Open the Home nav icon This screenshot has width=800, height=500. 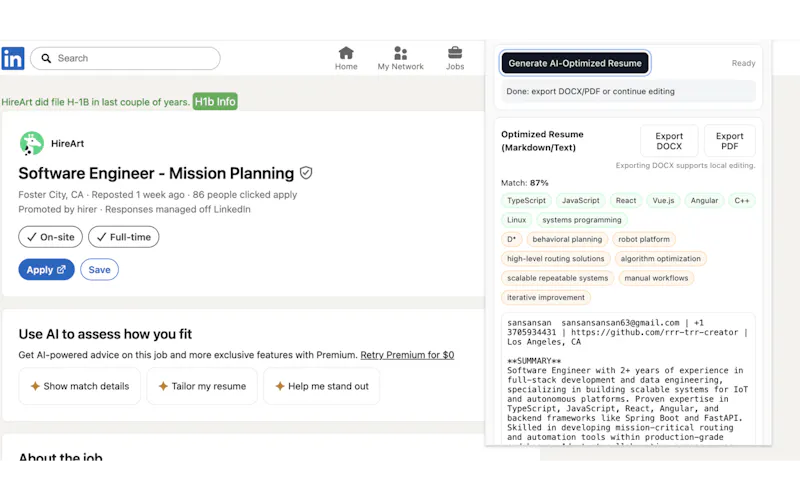(346, 53)
